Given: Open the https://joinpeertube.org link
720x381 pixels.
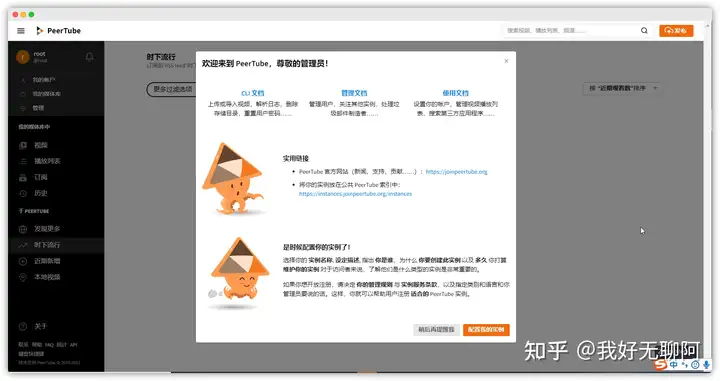Looking at the screenshot, I should coord(456,172).
